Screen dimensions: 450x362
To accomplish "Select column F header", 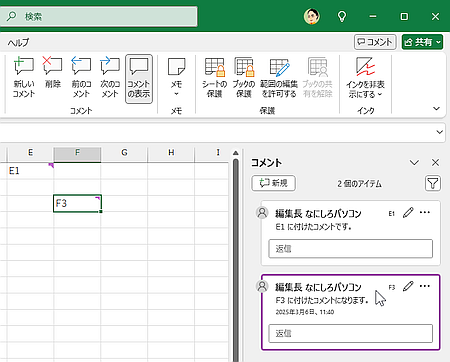I will (77, 153).
